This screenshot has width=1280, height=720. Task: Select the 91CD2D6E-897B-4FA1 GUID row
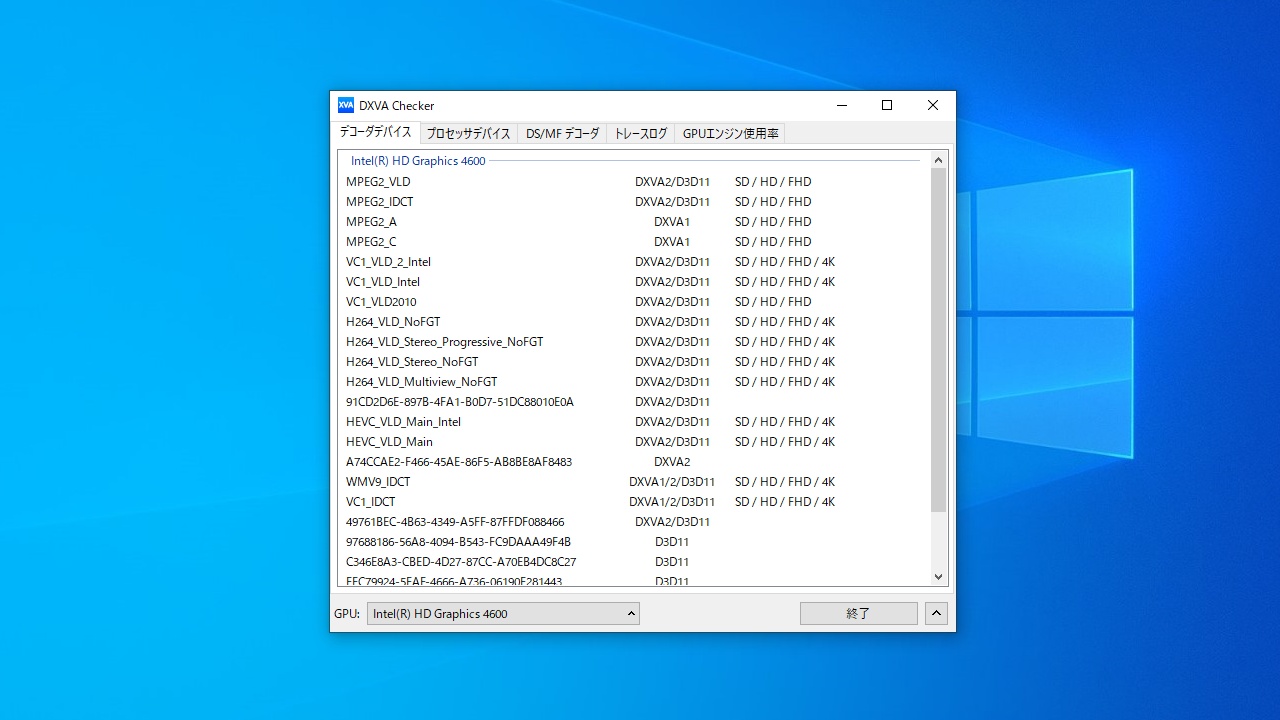pos(633,402)
